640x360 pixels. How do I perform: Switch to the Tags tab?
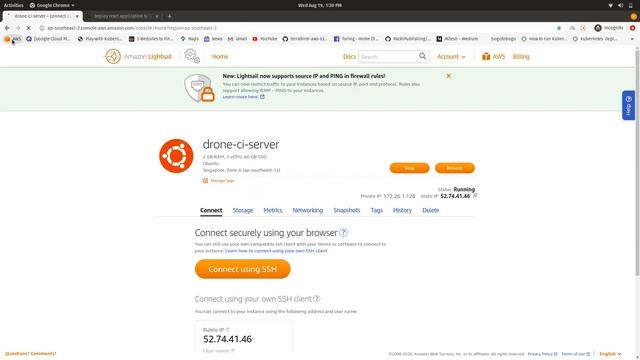coord(377,210)
